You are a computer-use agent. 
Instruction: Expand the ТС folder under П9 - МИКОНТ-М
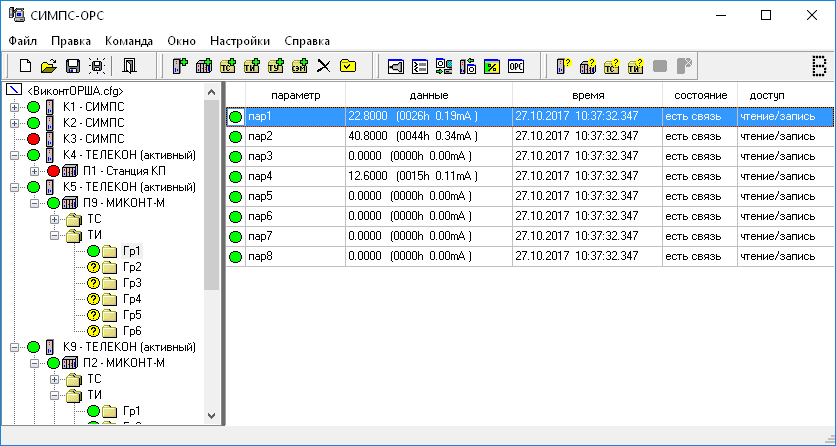tap(56, 219)
